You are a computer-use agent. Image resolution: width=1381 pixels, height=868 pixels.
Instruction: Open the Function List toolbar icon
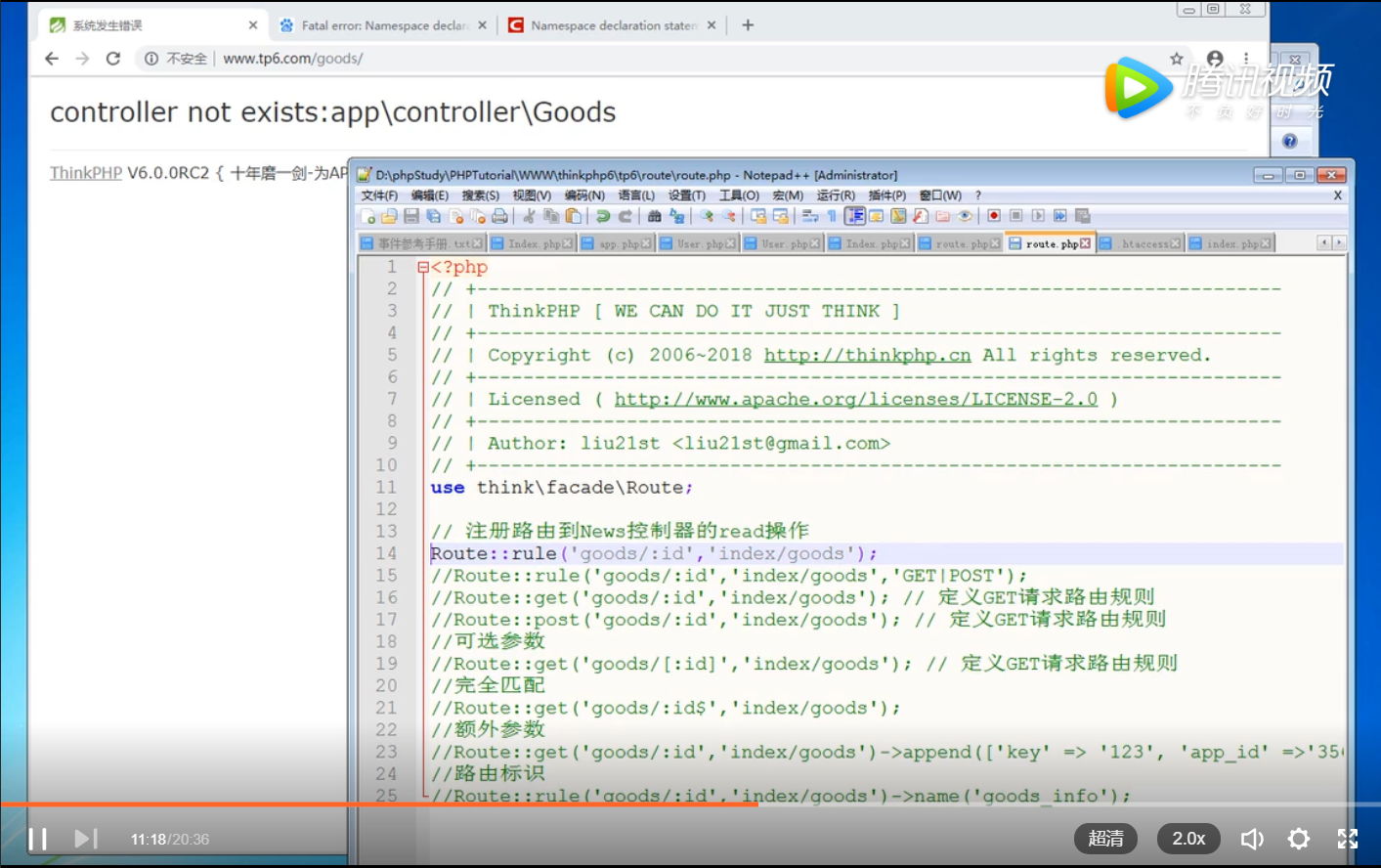pos(920,216)
